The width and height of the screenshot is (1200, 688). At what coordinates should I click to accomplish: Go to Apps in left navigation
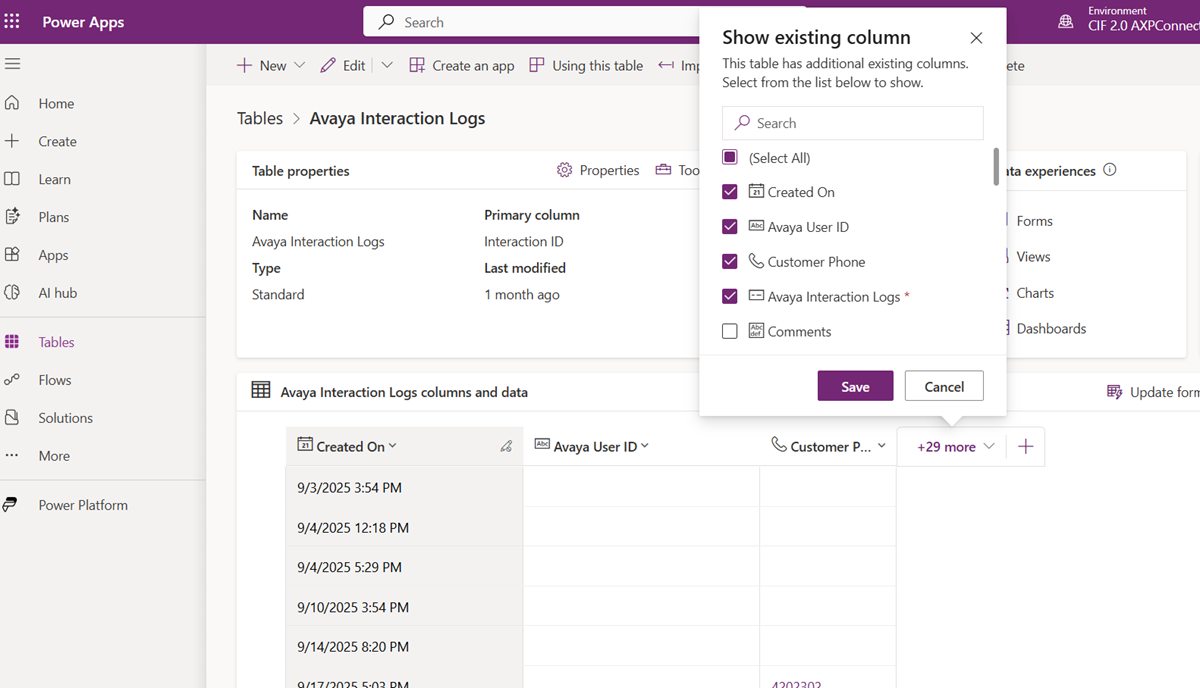53,255
